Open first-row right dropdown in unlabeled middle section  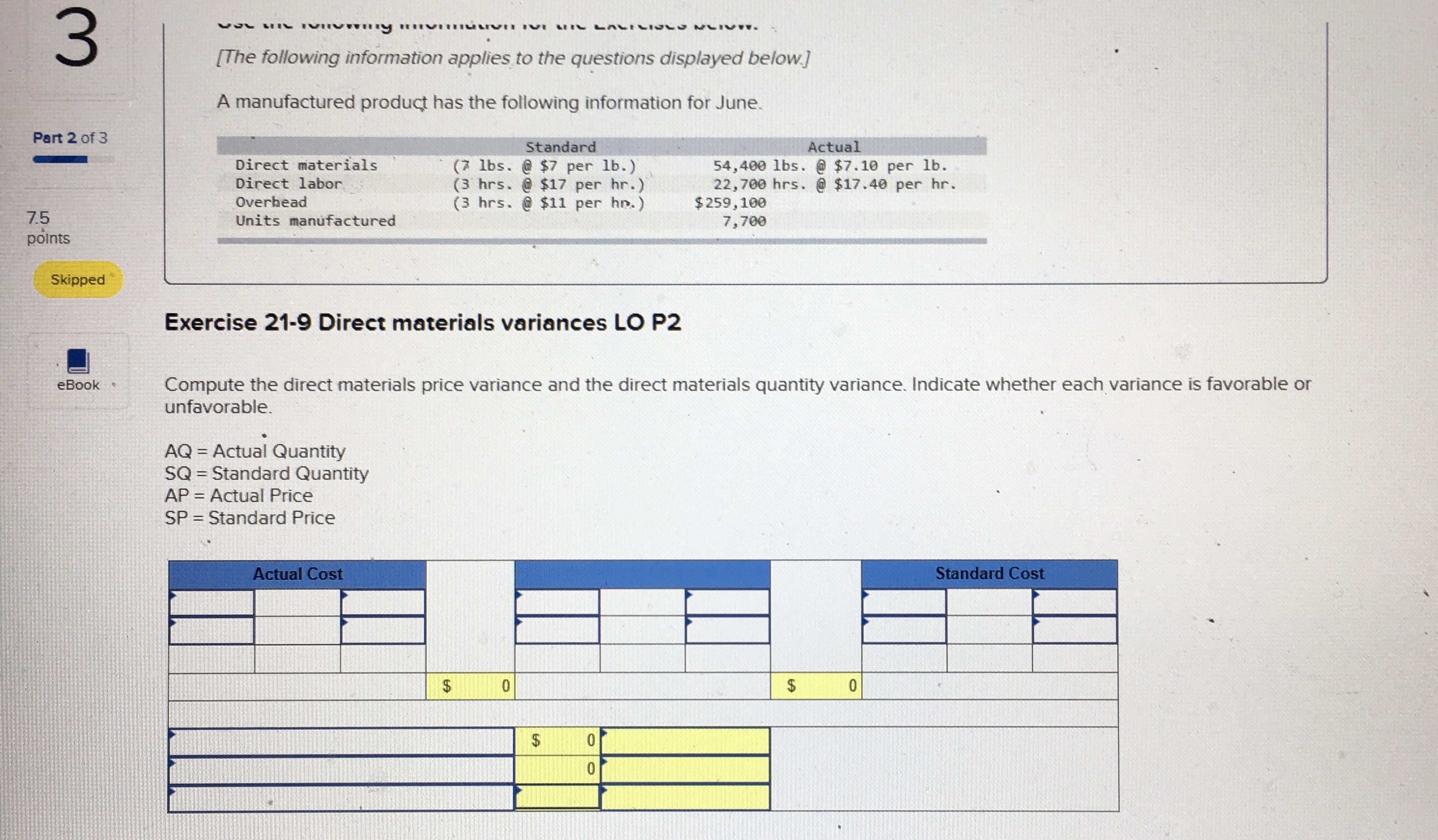tap(727, 603)
